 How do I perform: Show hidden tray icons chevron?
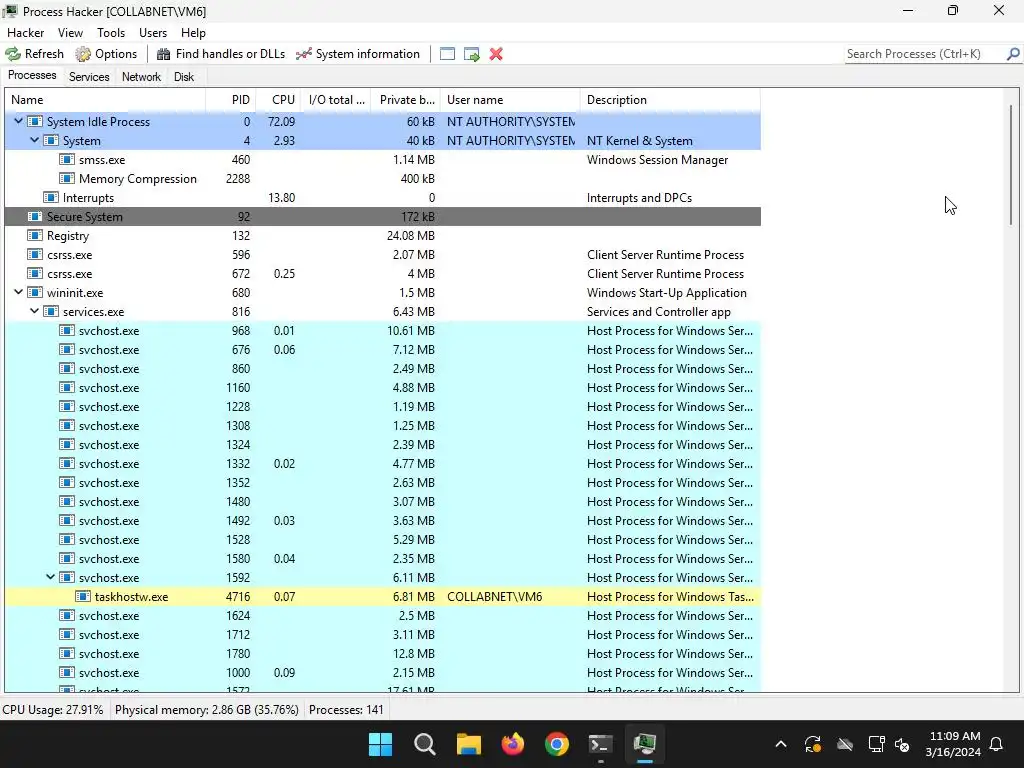click(x=780, y=744)
